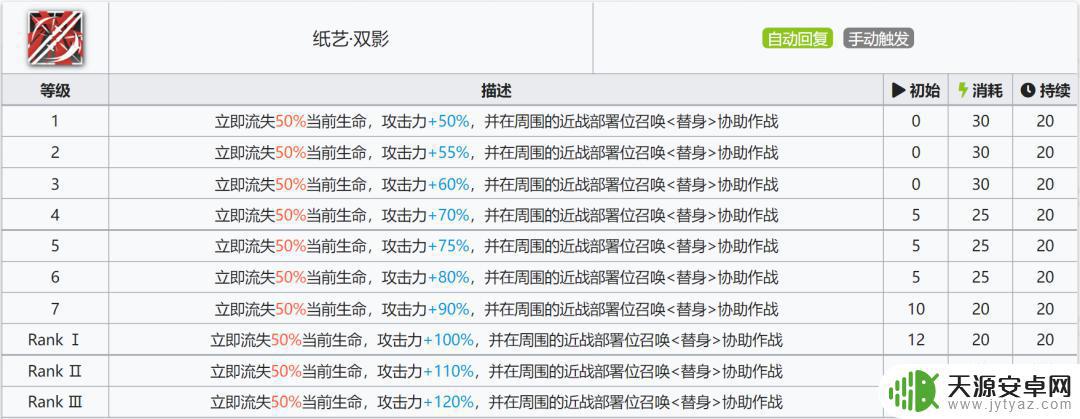Click the description with 攻击力+75%
This screenshot has height=419, width=1080.
[x=496, y=246]
